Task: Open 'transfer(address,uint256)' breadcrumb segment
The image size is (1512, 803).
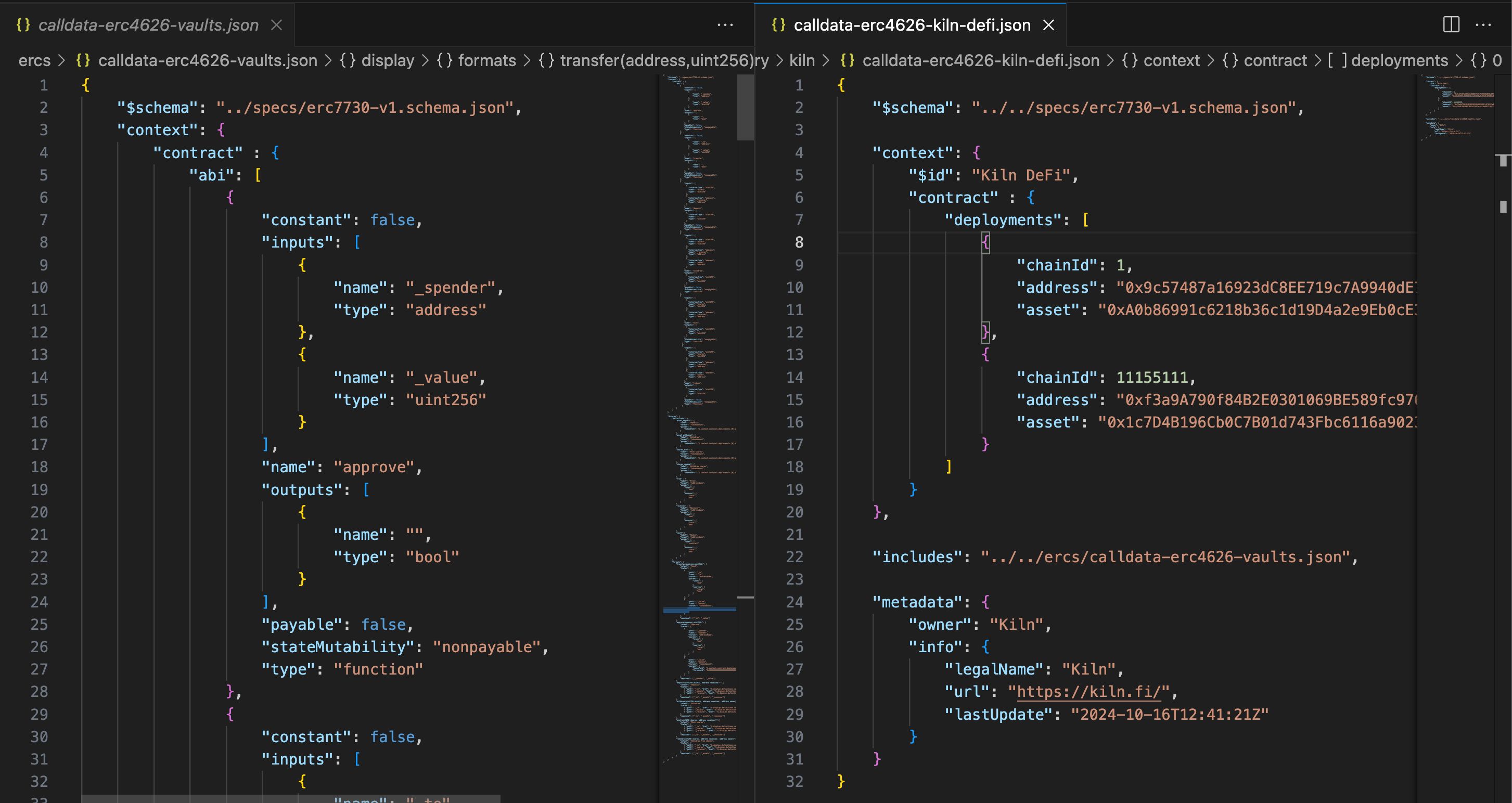Action: point(646,60)
